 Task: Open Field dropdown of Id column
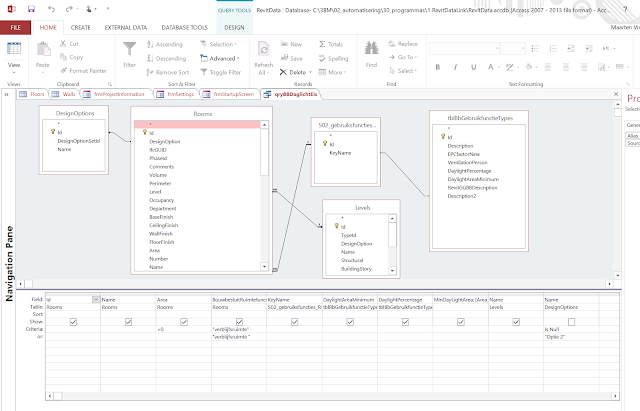(x=96, y=299)
